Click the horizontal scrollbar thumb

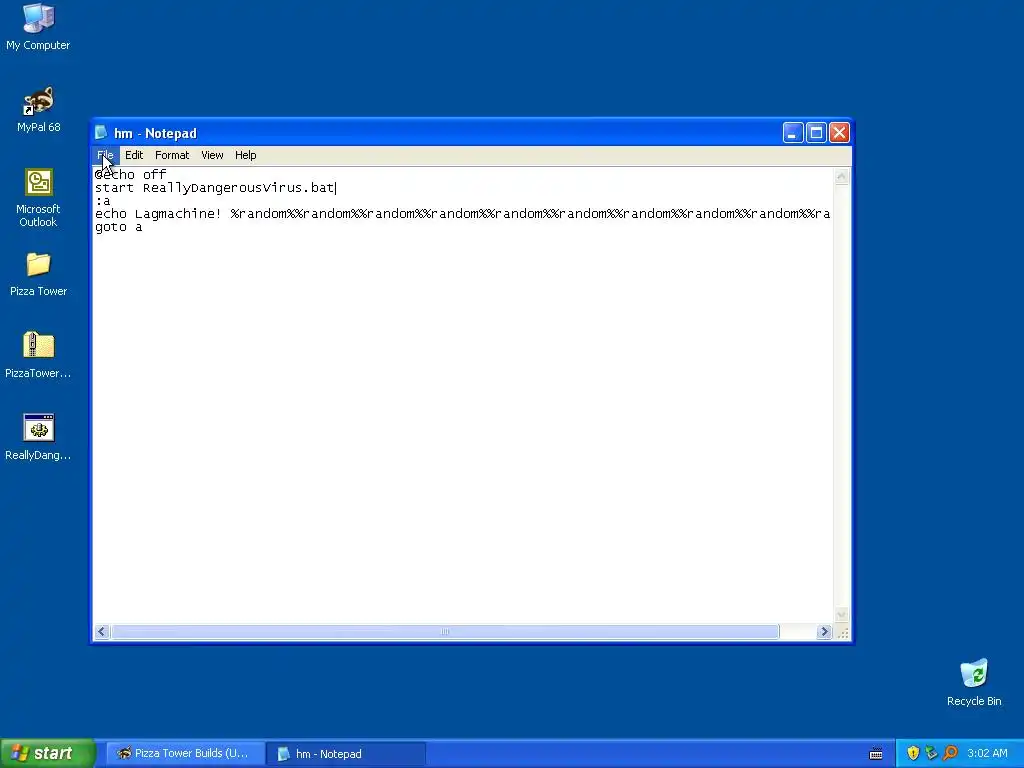pos(445,632)
